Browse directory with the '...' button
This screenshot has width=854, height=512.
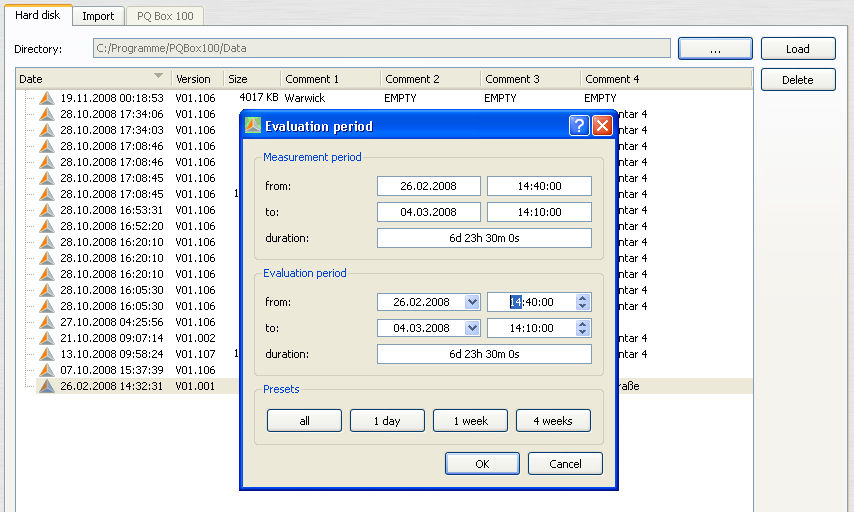click(x=715, y=48)
